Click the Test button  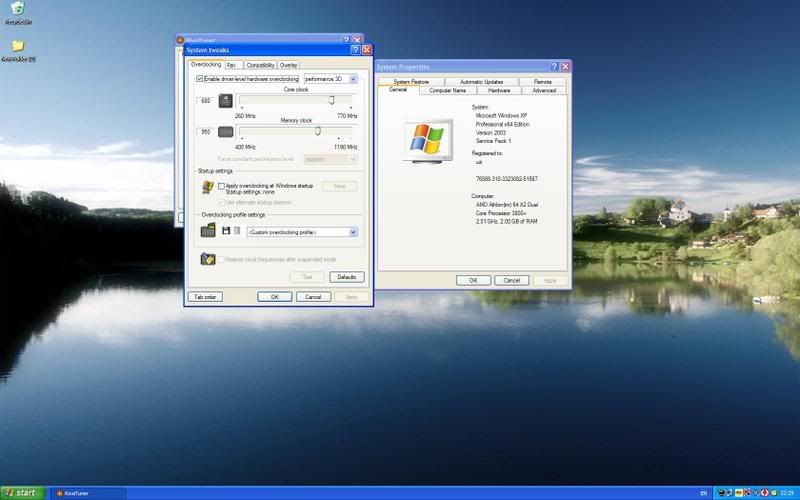pos(307,277)
